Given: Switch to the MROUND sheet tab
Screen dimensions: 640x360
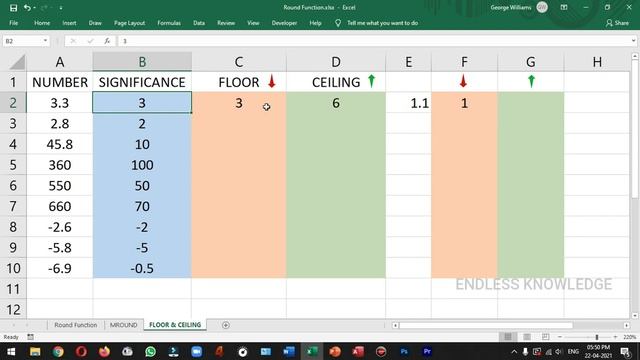Looking at the screenshot, I should coord(123,325).
